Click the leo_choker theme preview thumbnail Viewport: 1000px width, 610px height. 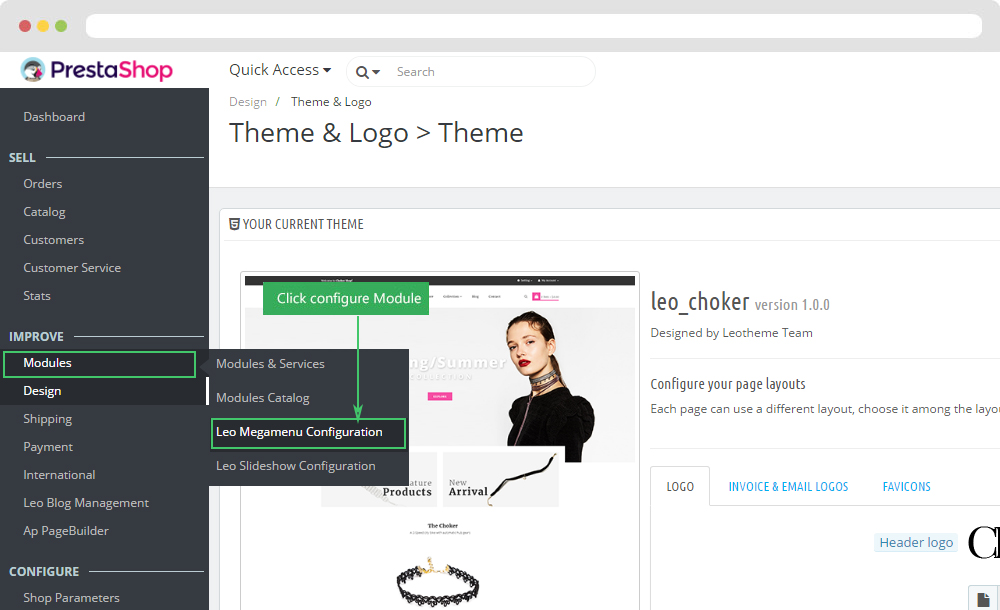point(440,440)
